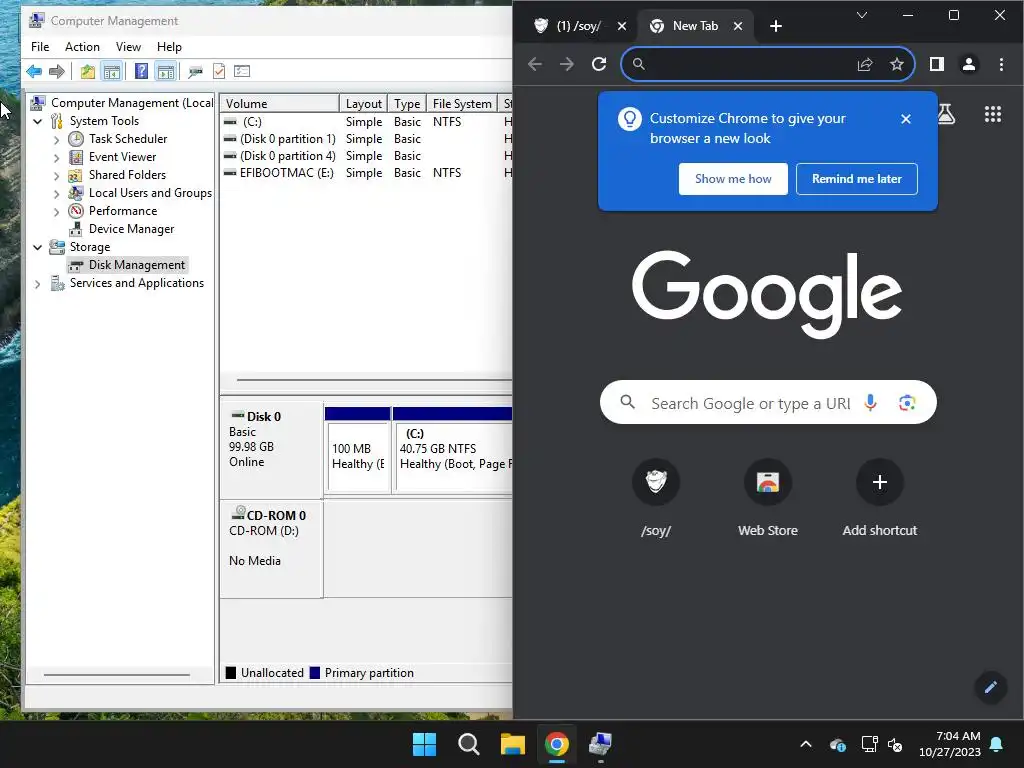Image resolution: width=1024 pixels, height=768 pixels.
Task: Expand Local Users and Groups node
Action: tap(56, 194)
